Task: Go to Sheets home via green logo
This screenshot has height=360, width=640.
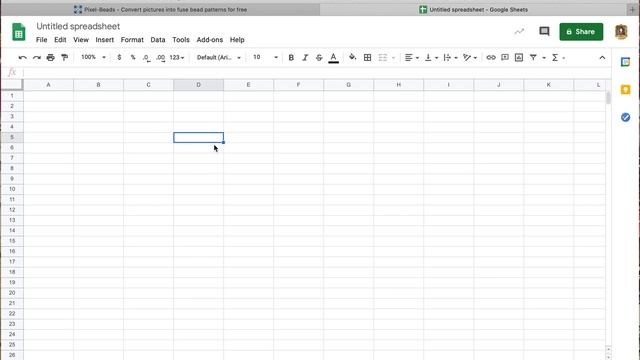Action: (x=18, y=32)
